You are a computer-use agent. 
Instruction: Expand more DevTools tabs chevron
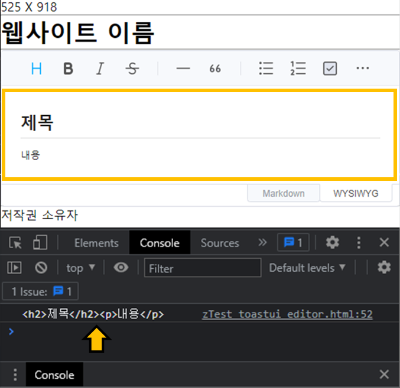click(263, 242)
